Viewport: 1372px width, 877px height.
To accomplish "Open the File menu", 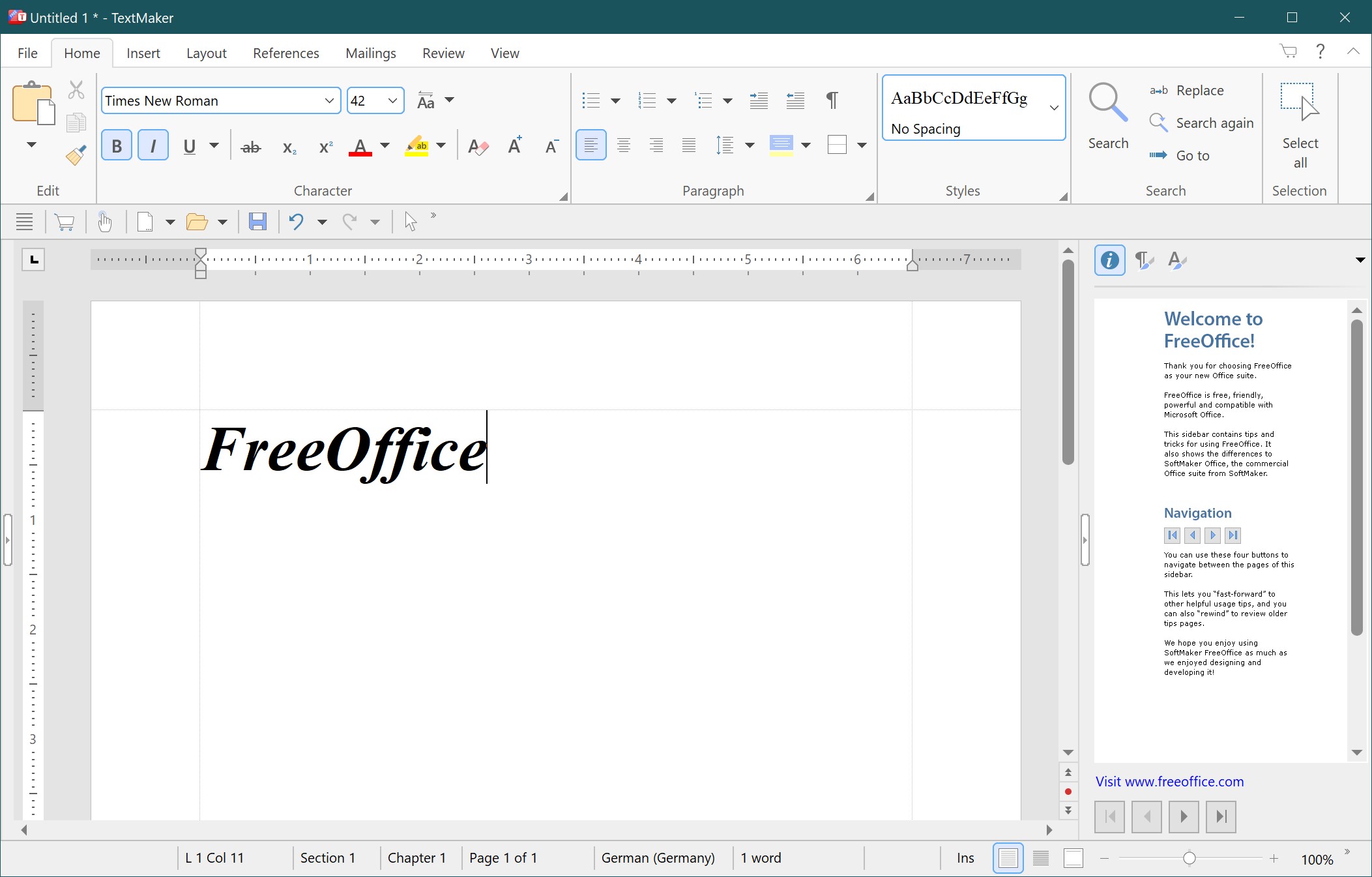I will pos(27,53).
